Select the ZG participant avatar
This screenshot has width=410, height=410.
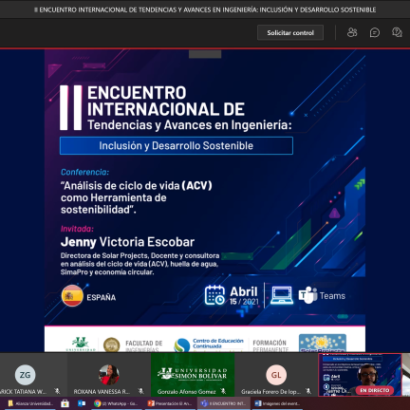25,375
